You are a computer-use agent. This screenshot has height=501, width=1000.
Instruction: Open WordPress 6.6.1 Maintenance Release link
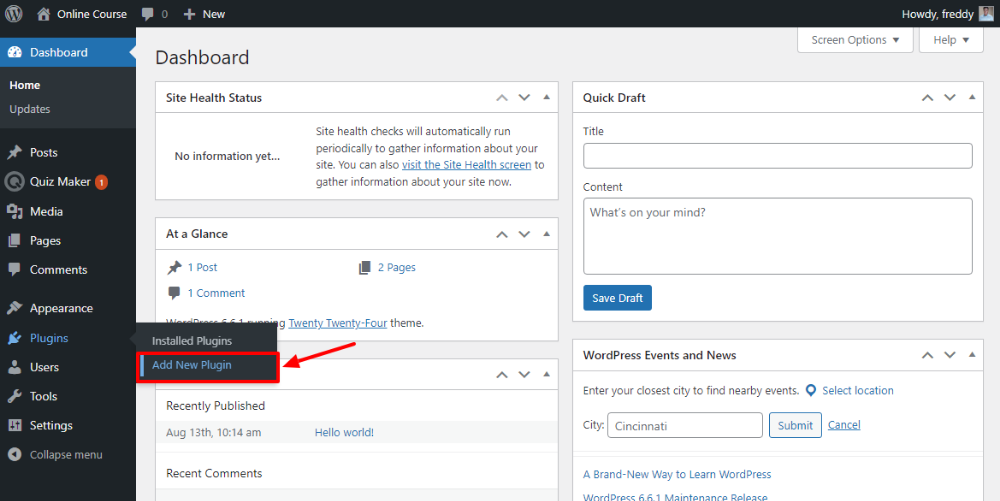coord(675,497)
